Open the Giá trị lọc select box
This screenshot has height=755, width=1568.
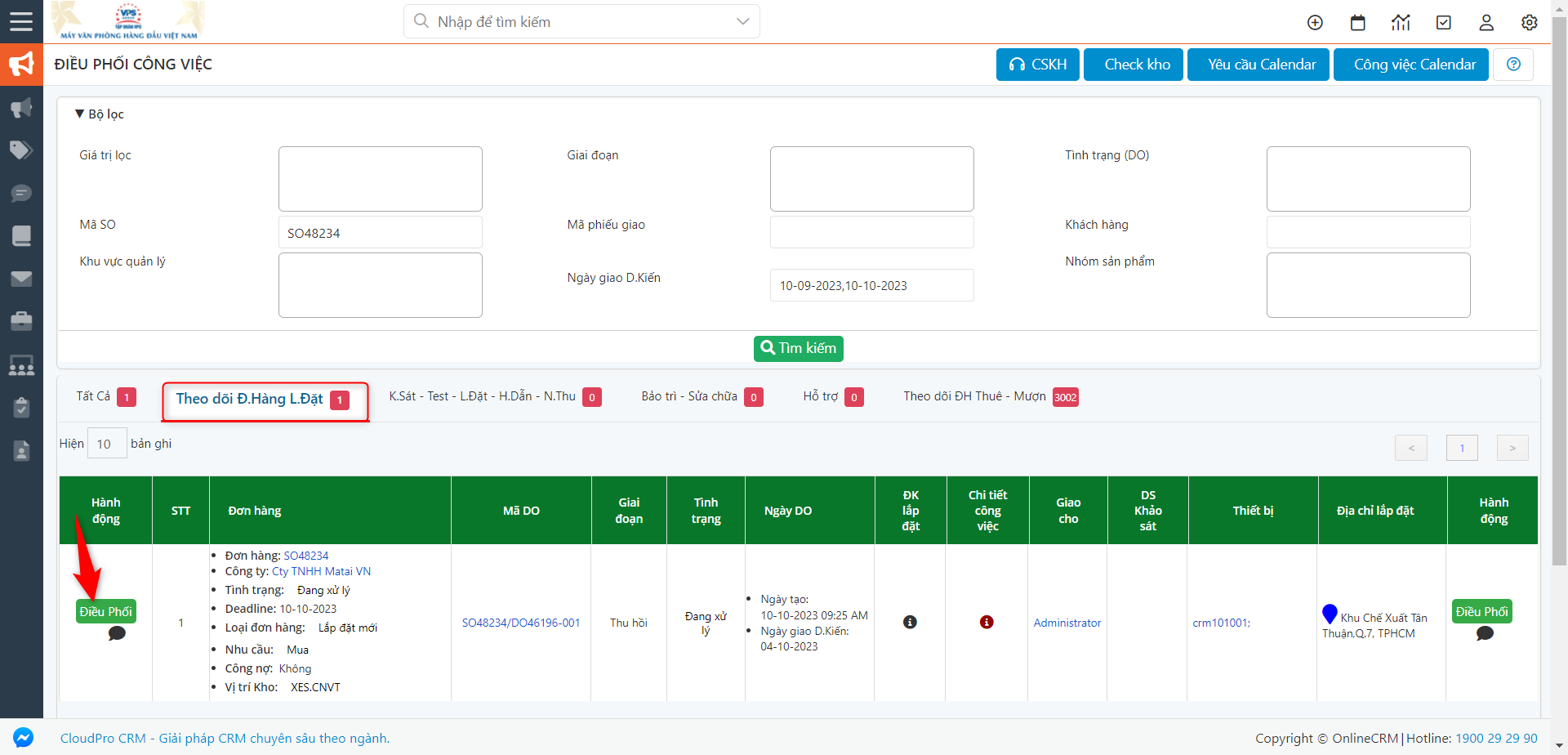coord(381,179)
